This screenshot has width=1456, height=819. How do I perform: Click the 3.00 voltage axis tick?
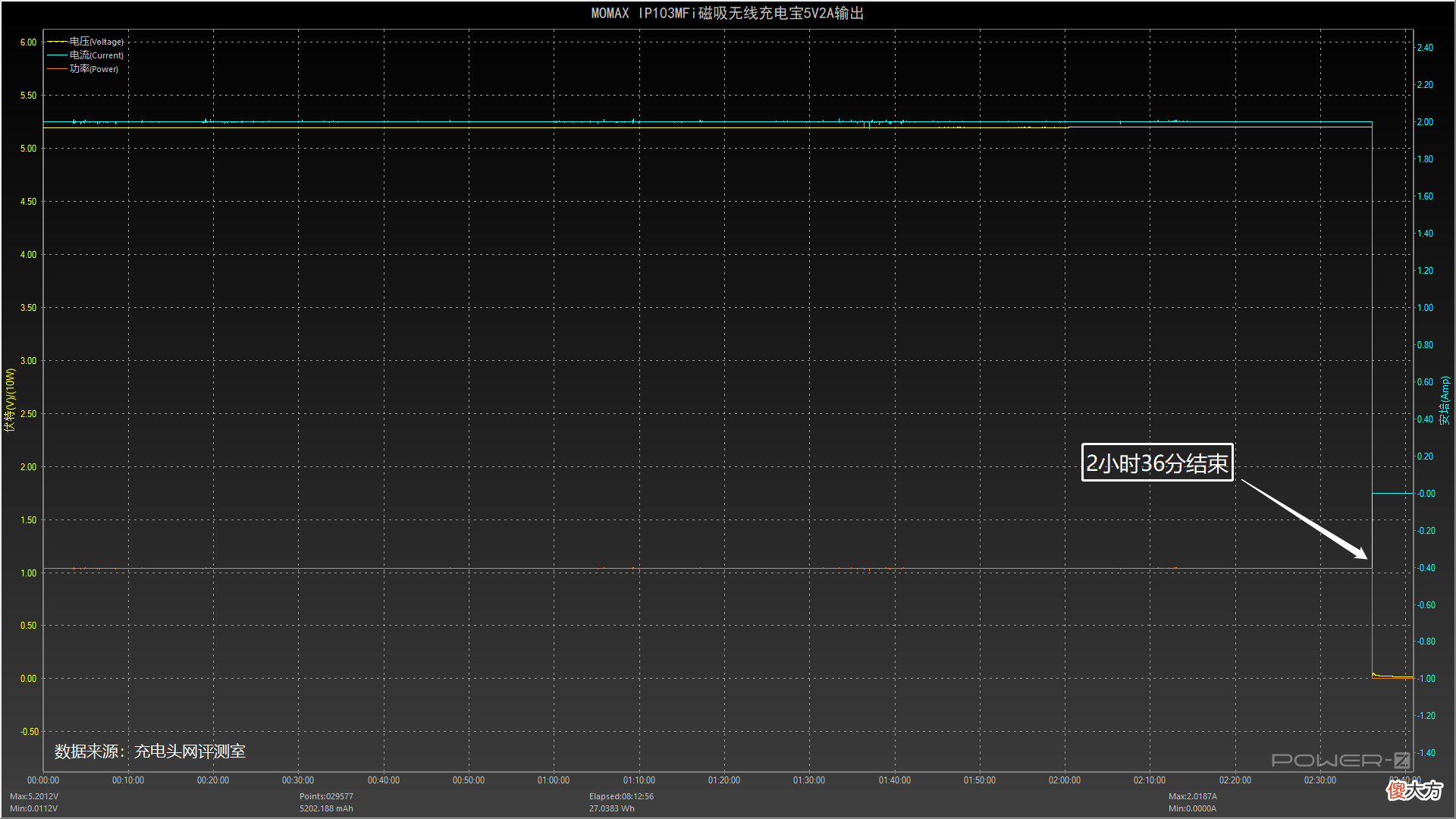28,361
